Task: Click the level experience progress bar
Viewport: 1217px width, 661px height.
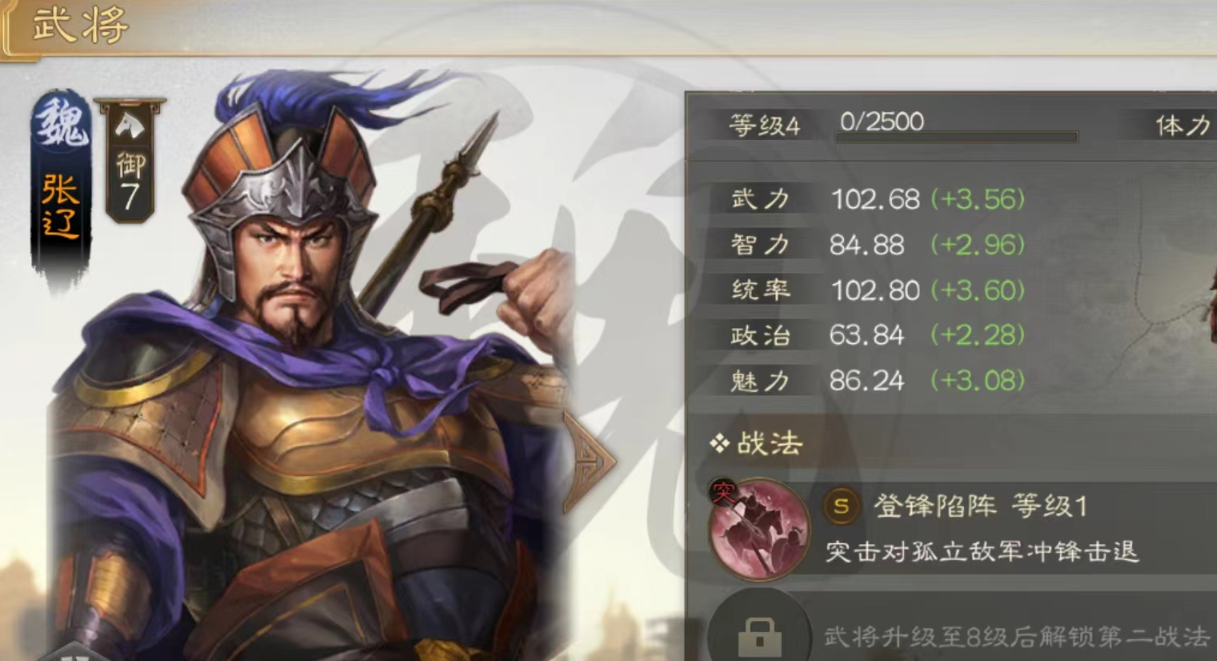Action: click(956, 137)
